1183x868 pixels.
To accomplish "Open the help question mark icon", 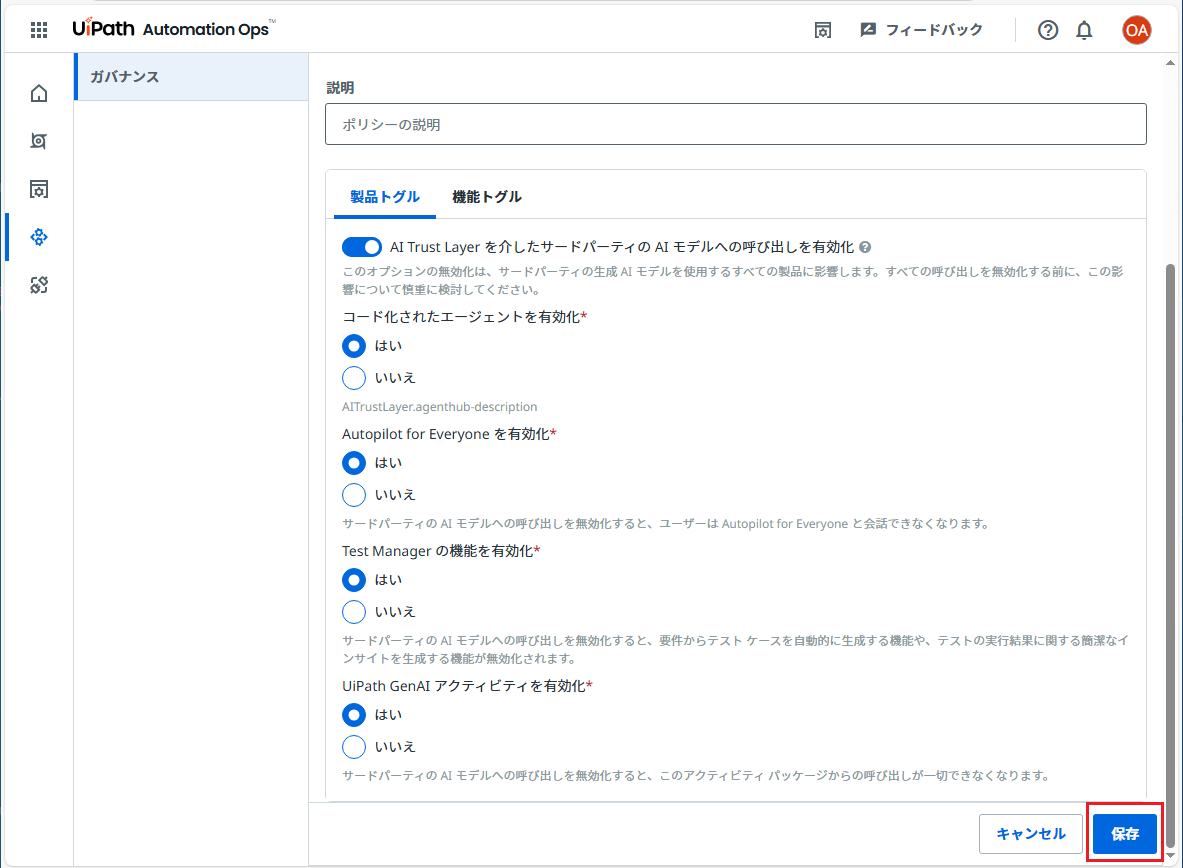I will [x=1047, y=30].
